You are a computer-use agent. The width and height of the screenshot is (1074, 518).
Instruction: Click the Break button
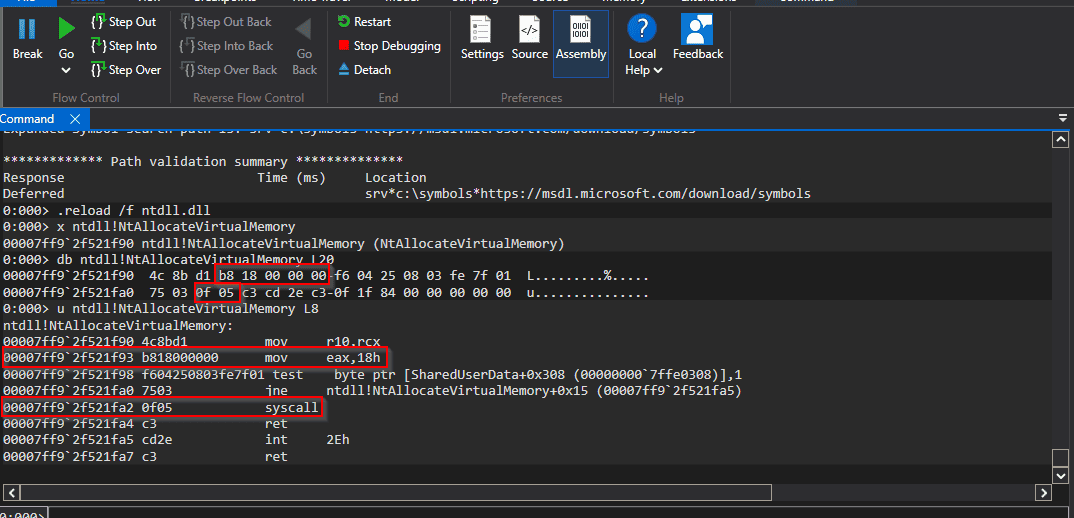27,39
